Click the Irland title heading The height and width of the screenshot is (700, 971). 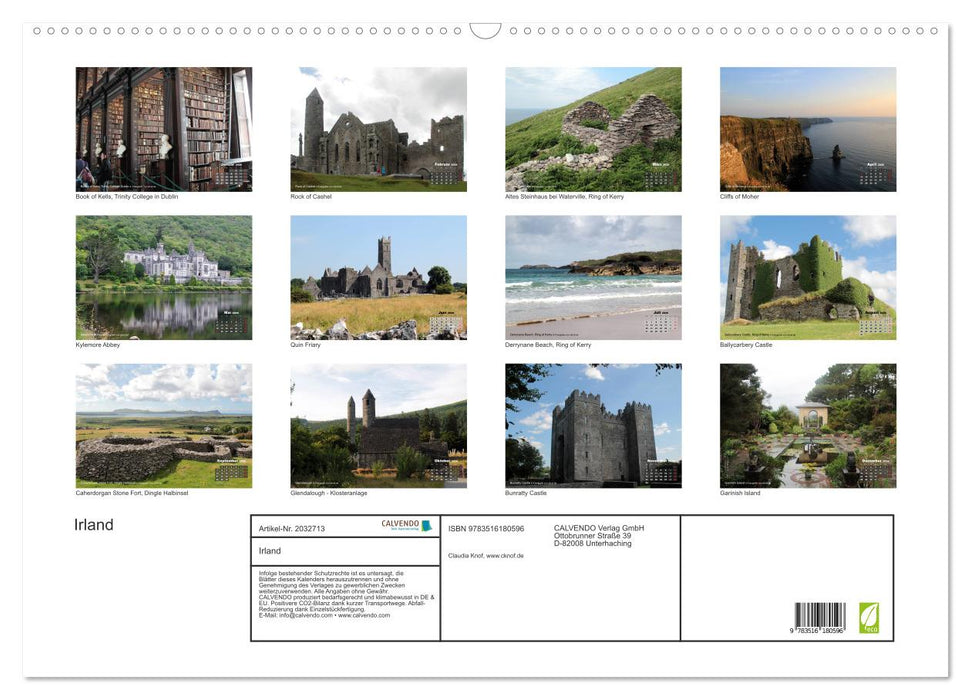tap(92, 524)
